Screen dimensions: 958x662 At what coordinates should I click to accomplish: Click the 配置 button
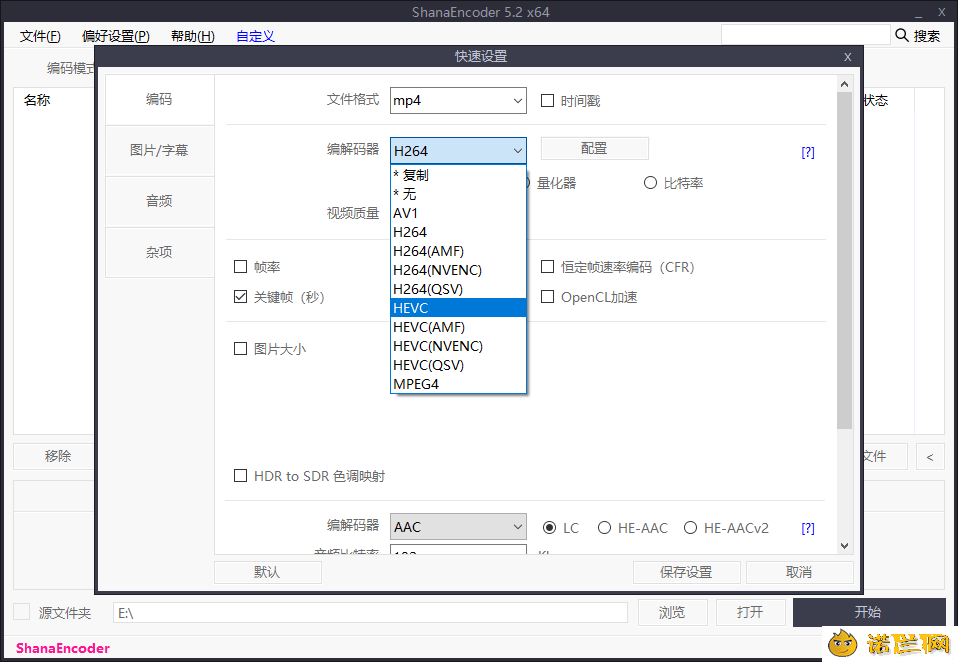594,148
